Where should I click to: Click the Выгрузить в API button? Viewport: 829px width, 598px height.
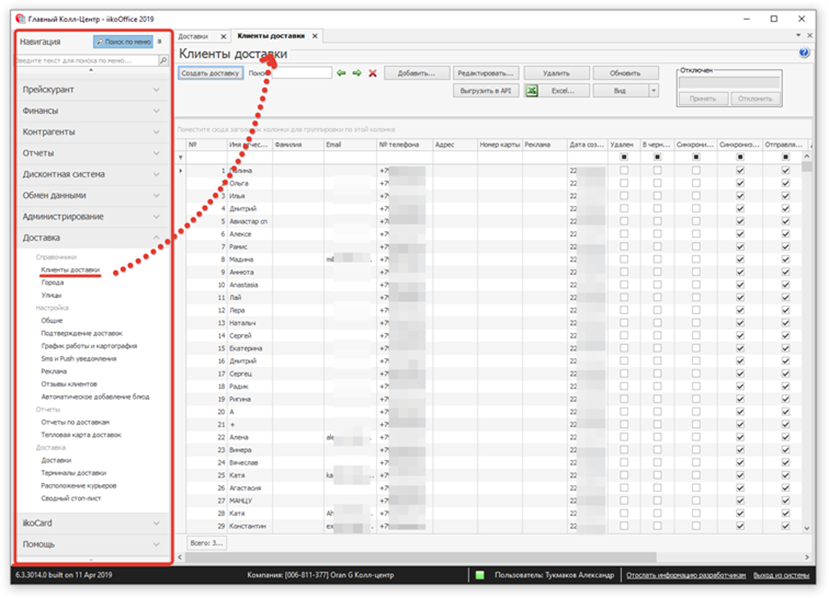(x=485, y=91)
